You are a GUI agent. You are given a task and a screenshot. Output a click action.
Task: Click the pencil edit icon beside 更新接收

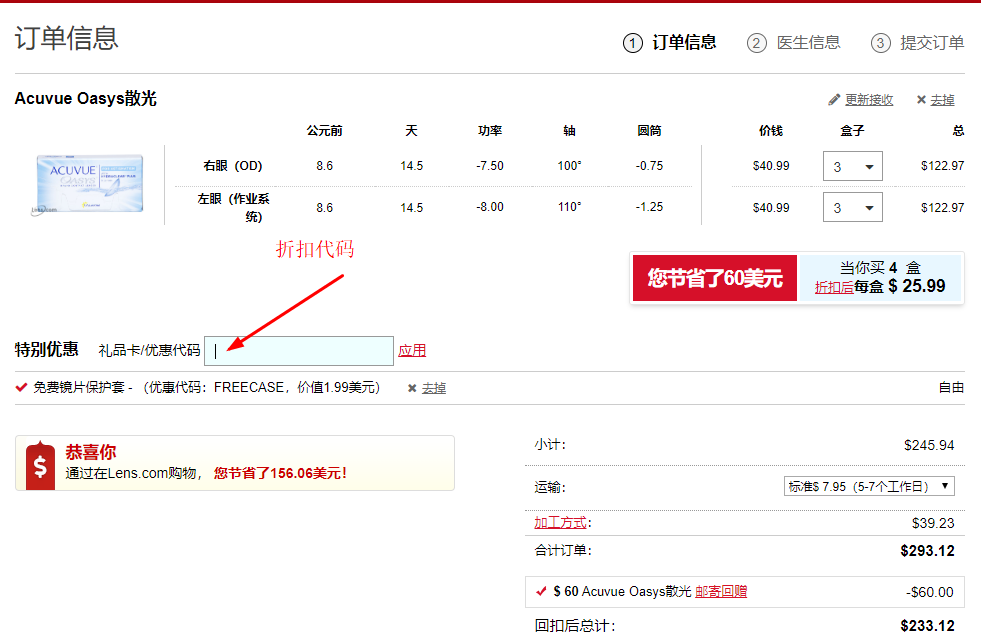click(834, 100)
